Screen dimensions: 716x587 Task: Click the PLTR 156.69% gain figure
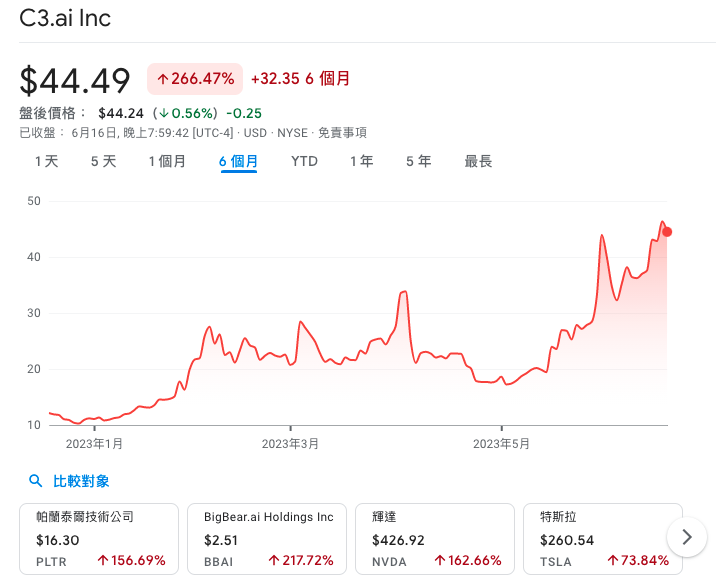[x=132, y=561]
